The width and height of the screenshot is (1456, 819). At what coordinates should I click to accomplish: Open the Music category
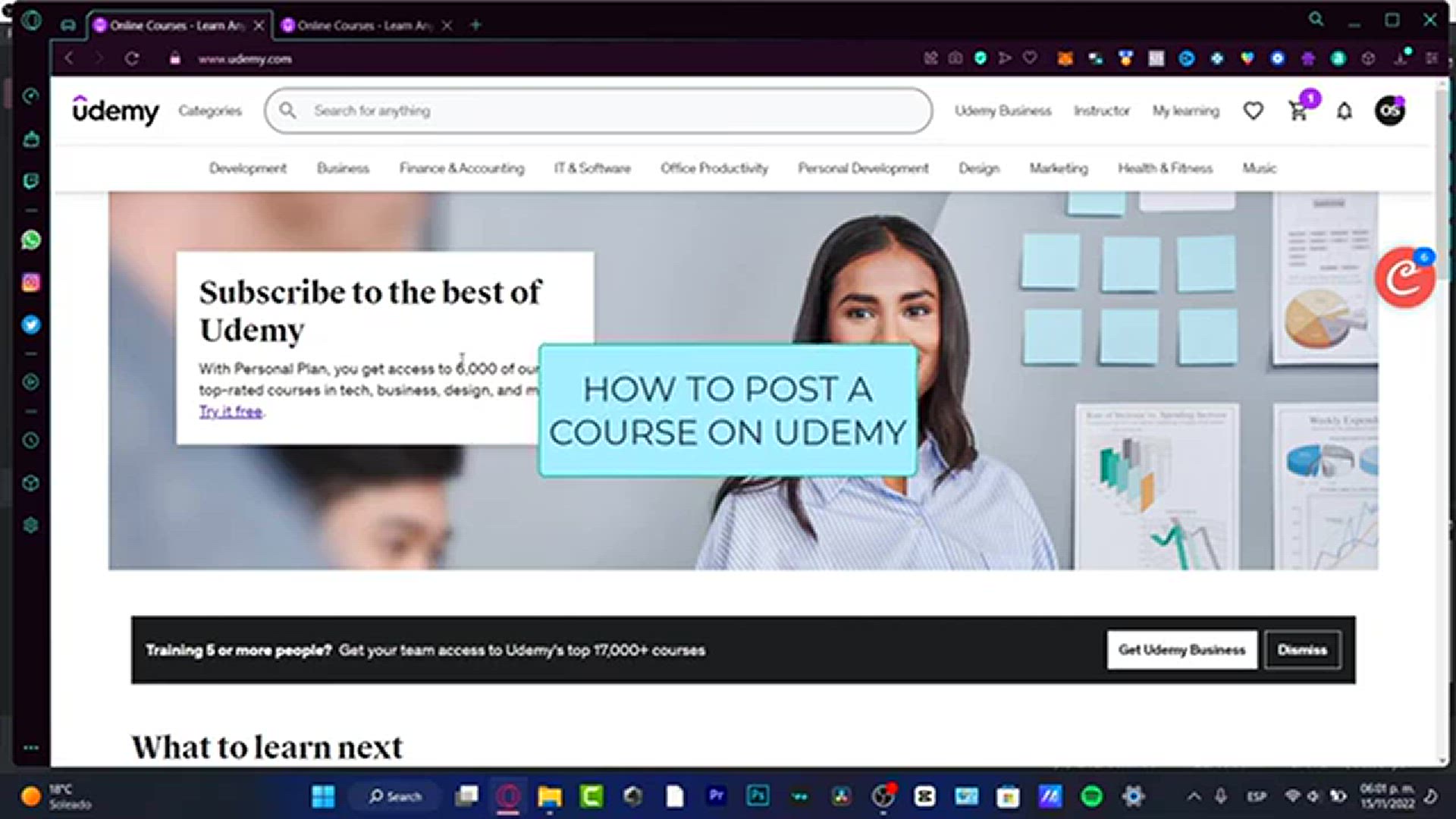[x=1260, y=168]
